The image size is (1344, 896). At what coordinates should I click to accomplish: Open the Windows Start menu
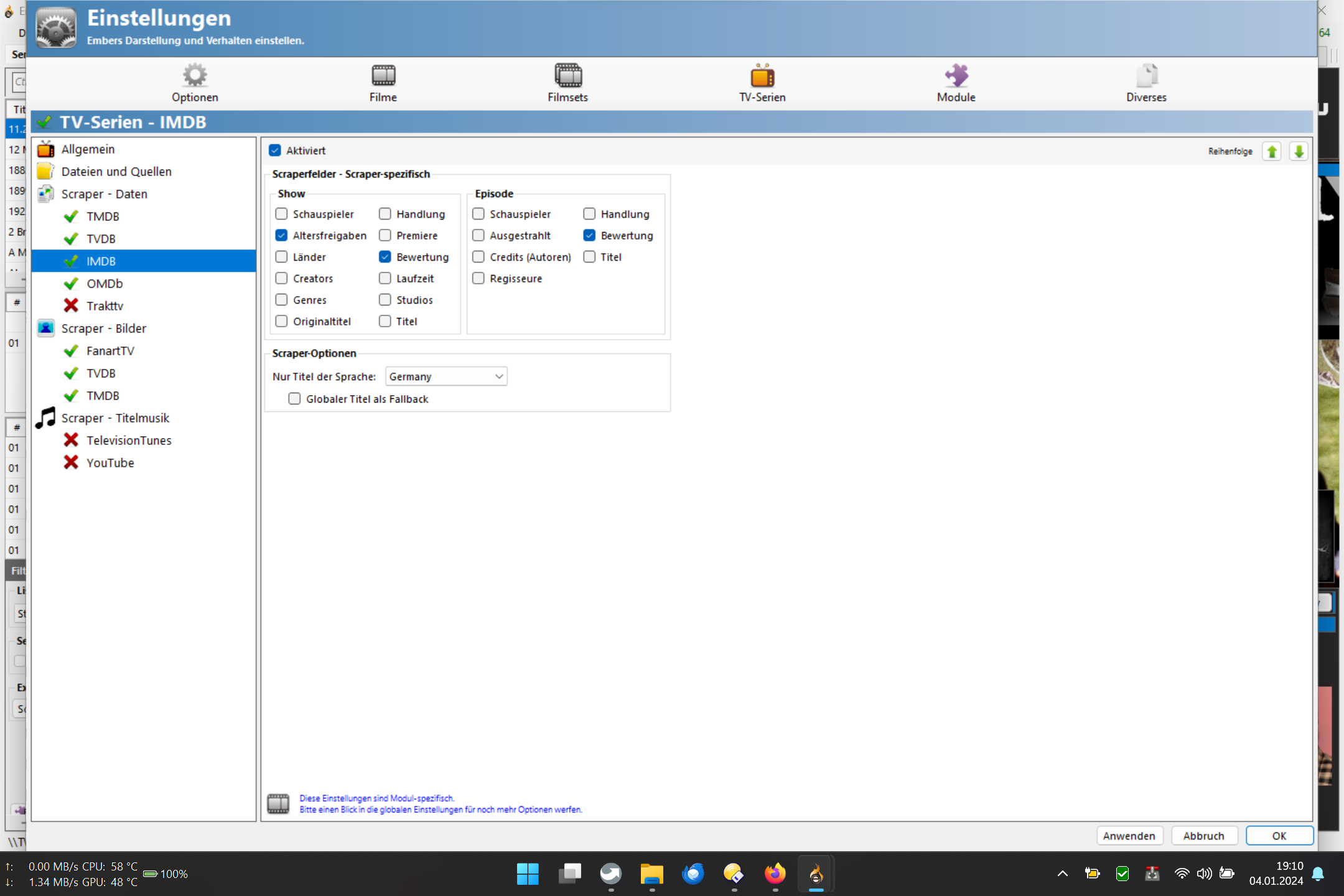[528, 874]
